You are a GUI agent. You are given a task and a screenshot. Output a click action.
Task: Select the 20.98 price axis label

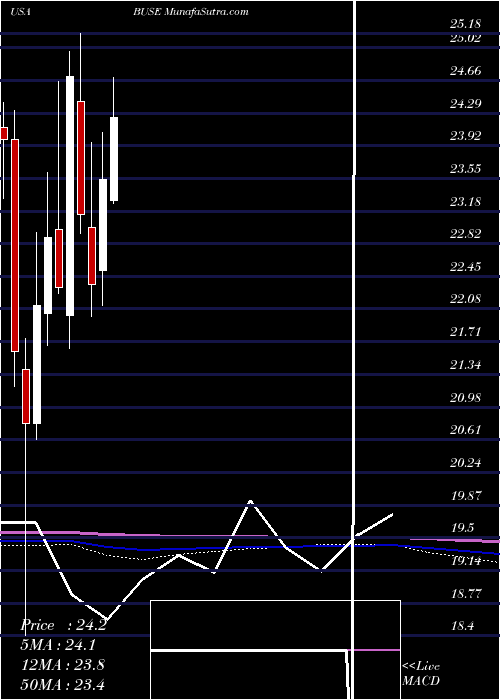465,397
